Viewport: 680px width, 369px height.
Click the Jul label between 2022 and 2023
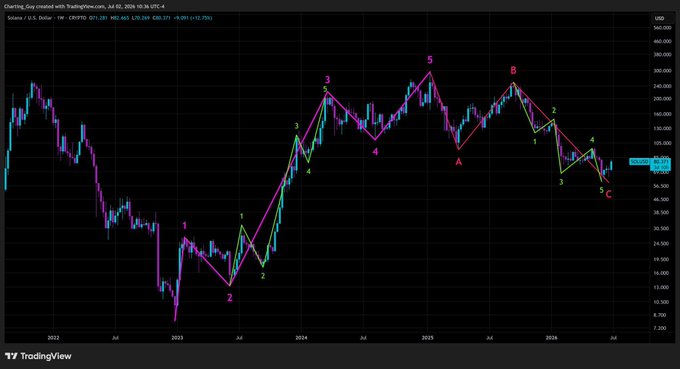pyautogui.click(x=115, y=337)
